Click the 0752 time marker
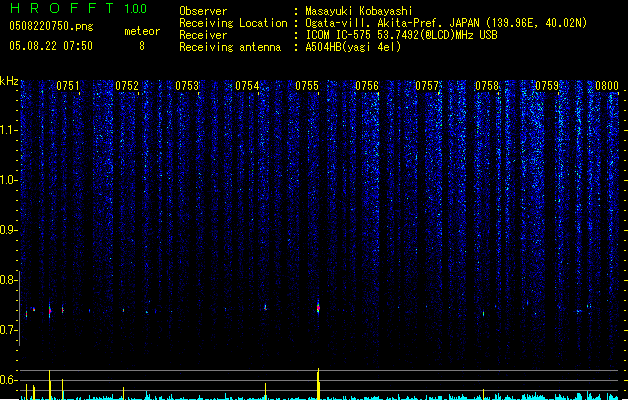 click(x=127, y=86)
